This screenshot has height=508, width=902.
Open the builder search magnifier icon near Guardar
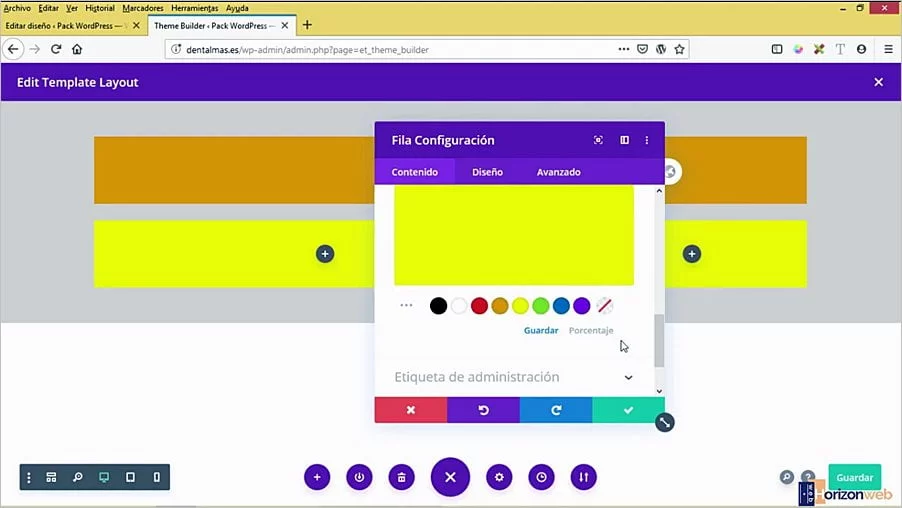(786, 477)
